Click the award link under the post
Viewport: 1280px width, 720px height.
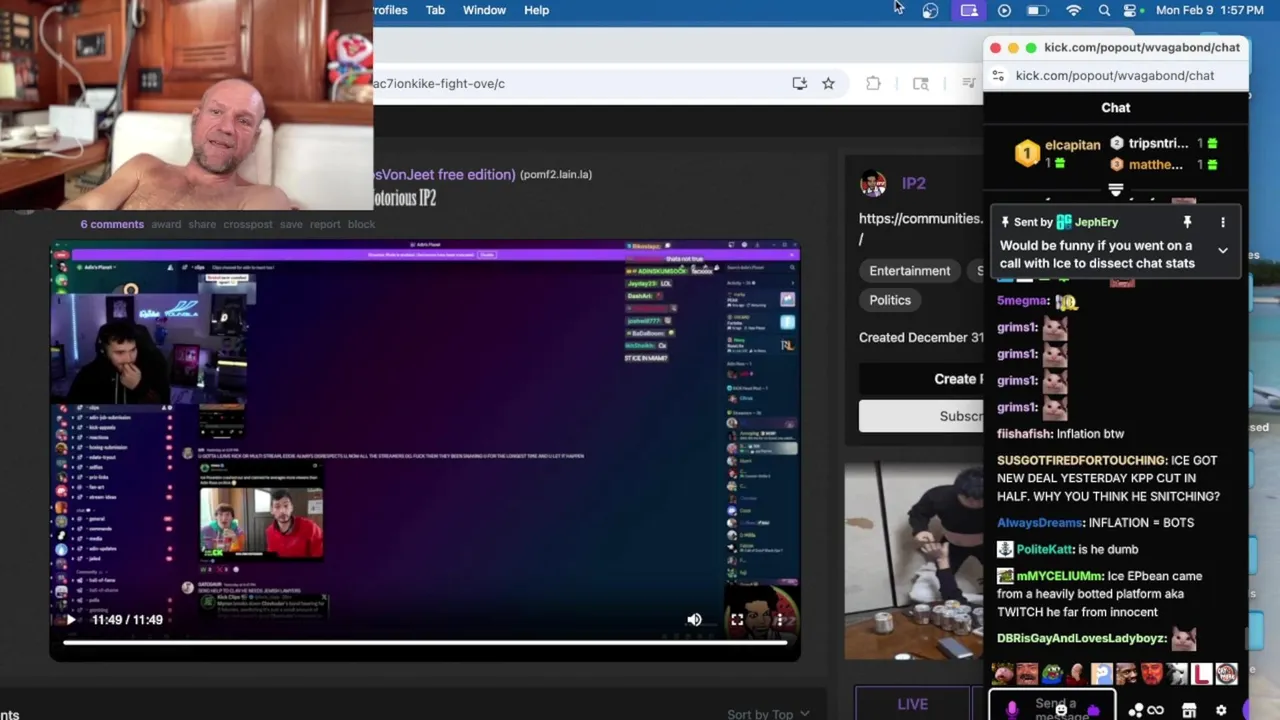pos(166,224)
